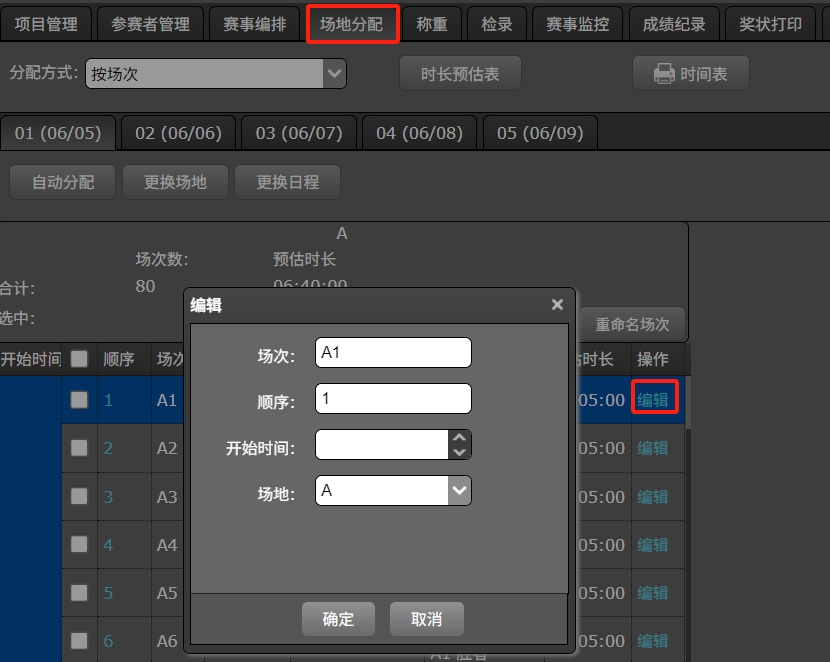Click into the 场次 text field
830x662 pixels.
tap(392, 353)
